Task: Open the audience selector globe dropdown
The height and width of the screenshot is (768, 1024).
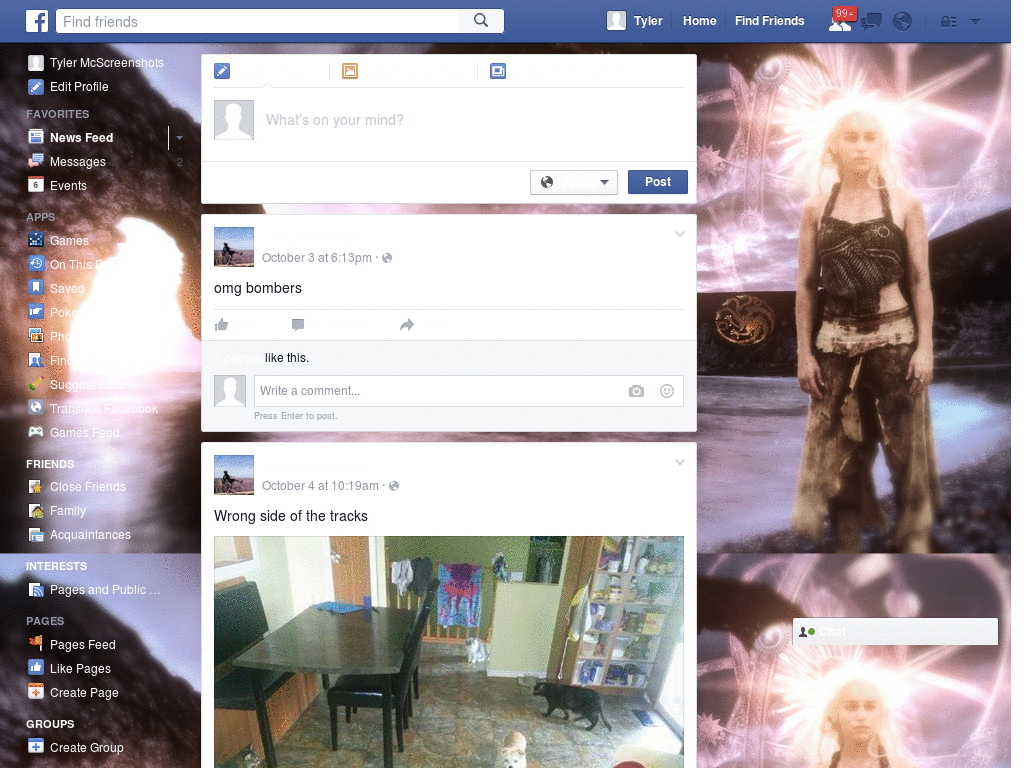Action: (574, 182)
